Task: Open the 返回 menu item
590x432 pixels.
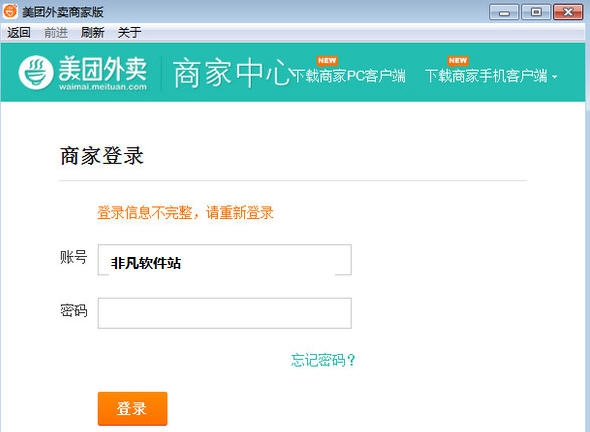Action: pos(19,33)
